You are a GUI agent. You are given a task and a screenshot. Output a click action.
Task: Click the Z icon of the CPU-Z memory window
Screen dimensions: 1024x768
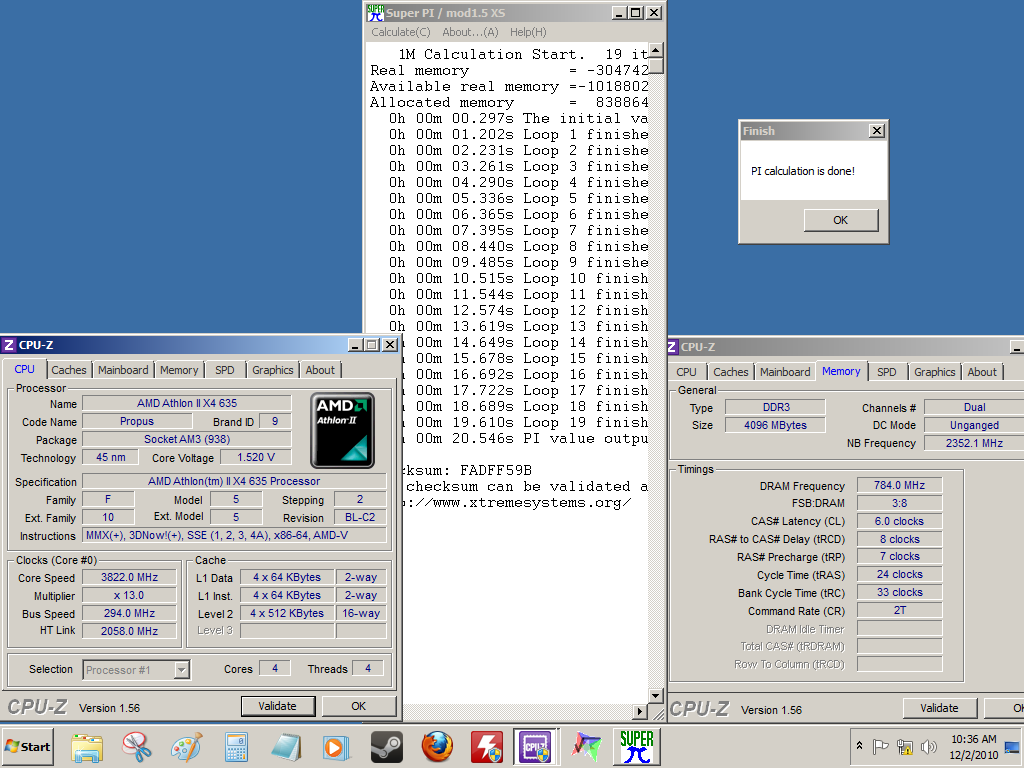pos(673,347)
